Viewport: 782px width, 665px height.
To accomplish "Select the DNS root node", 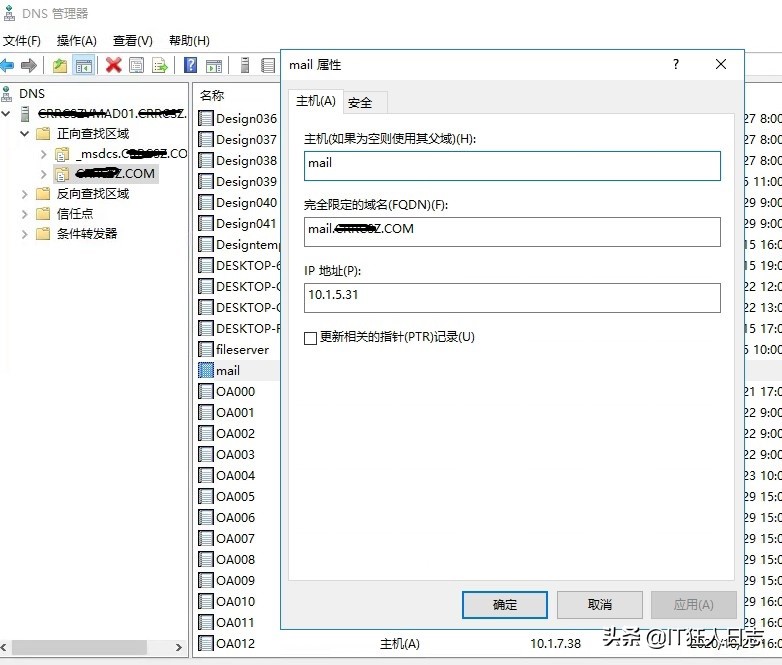I will tap(32, 93).
